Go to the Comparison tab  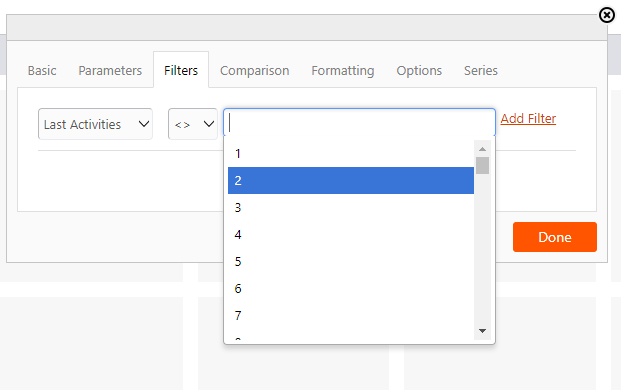coord(255,70)
